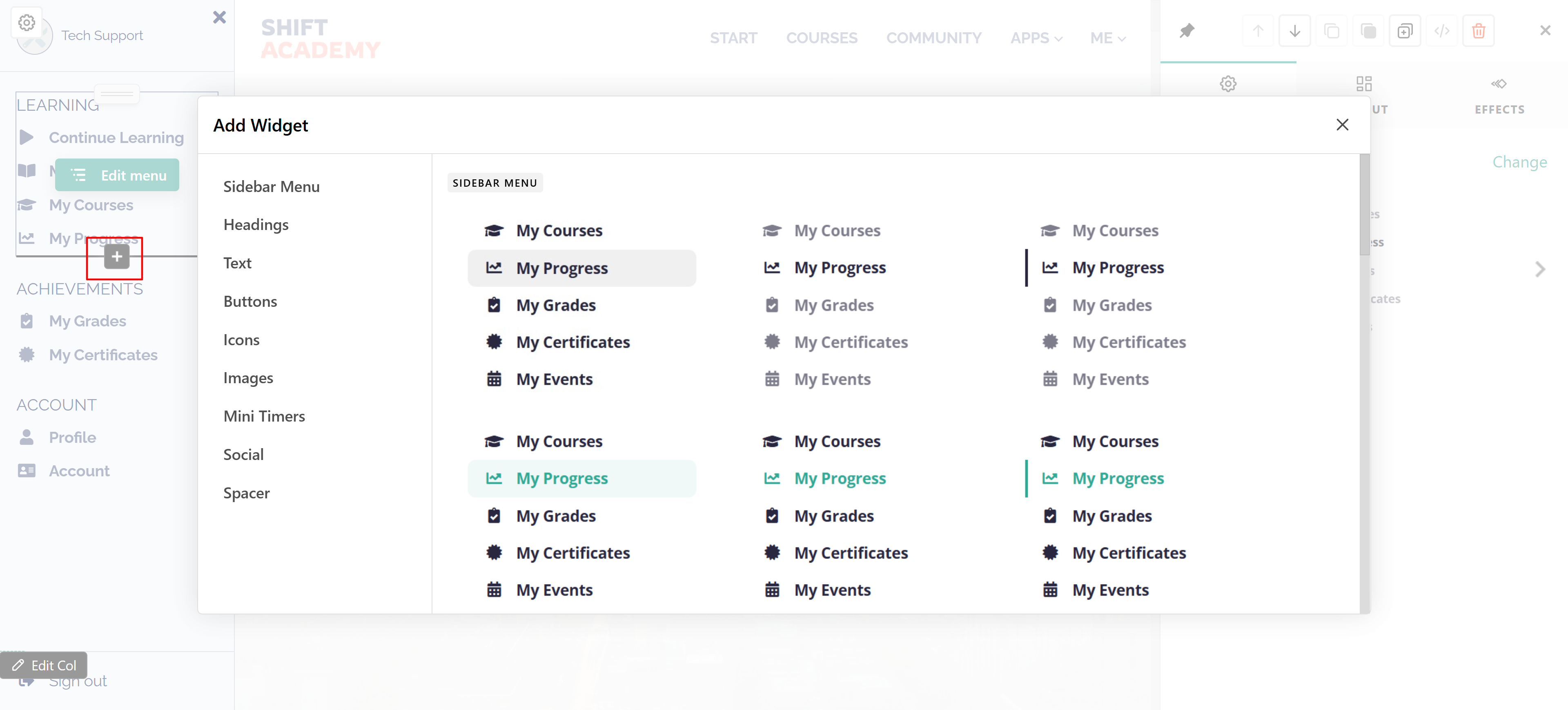The image size is (1568, 710).
Task: Close the right editor panel
Action: 1545,30
